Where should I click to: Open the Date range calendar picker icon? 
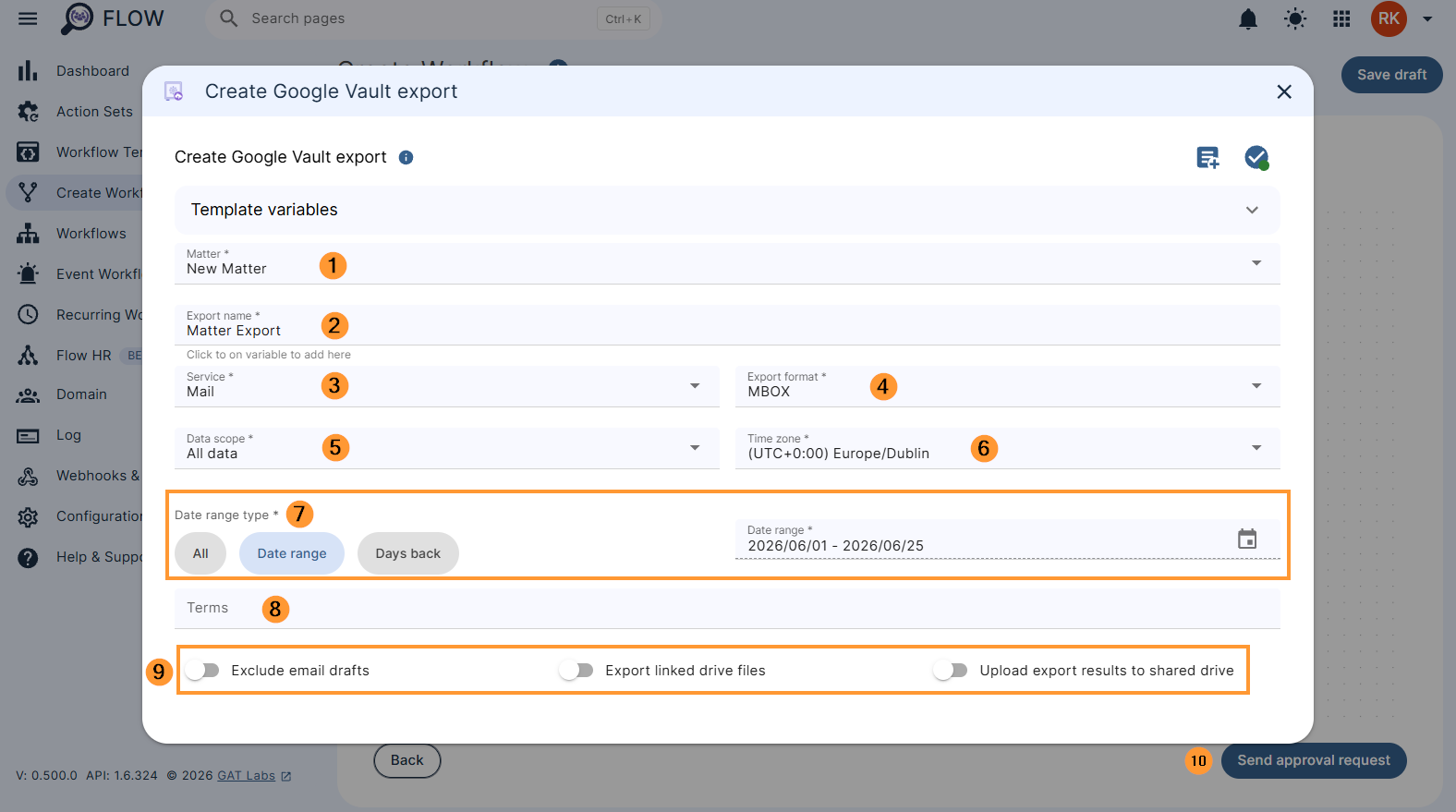click(x=1247, y=539)
